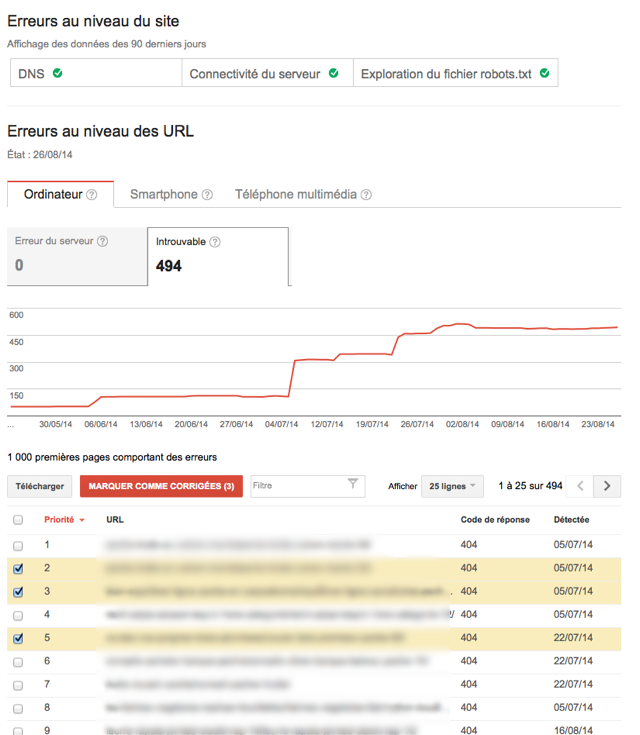Click the robots.txt exploration green check icon
Image resolution: width=640 pixels, height=735 pixels.
tap(545, 73)
